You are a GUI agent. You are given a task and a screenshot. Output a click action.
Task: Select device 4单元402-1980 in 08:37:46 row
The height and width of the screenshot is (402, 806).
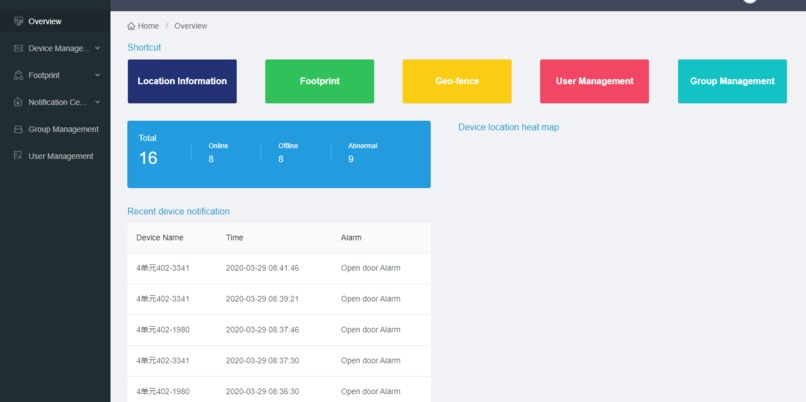(x=163, y=330)
